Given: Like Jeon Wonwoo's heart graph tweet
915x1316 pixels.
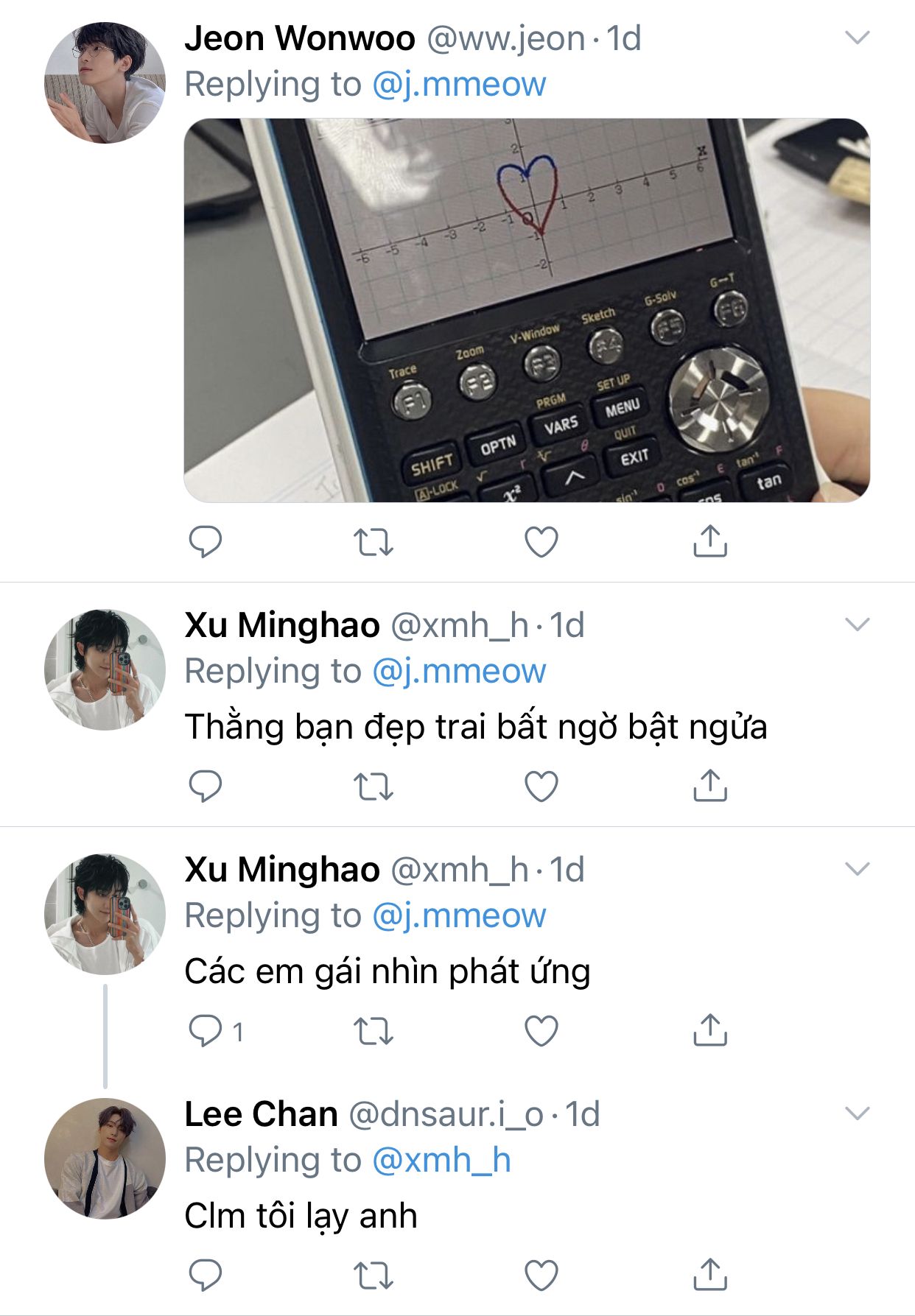Looking at the screenshot, I should tap(541, 542).
